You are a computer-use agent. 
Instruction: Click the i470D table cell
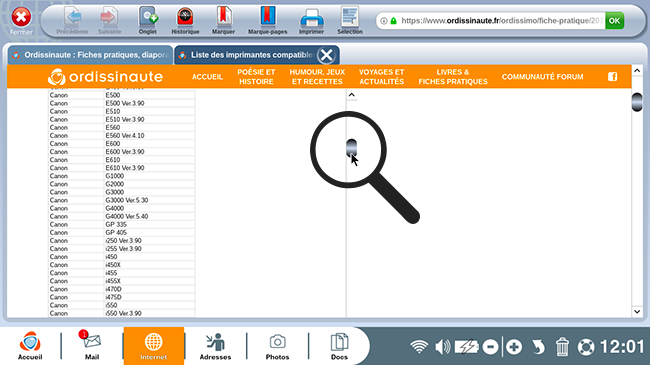click(x=149, y=289)
